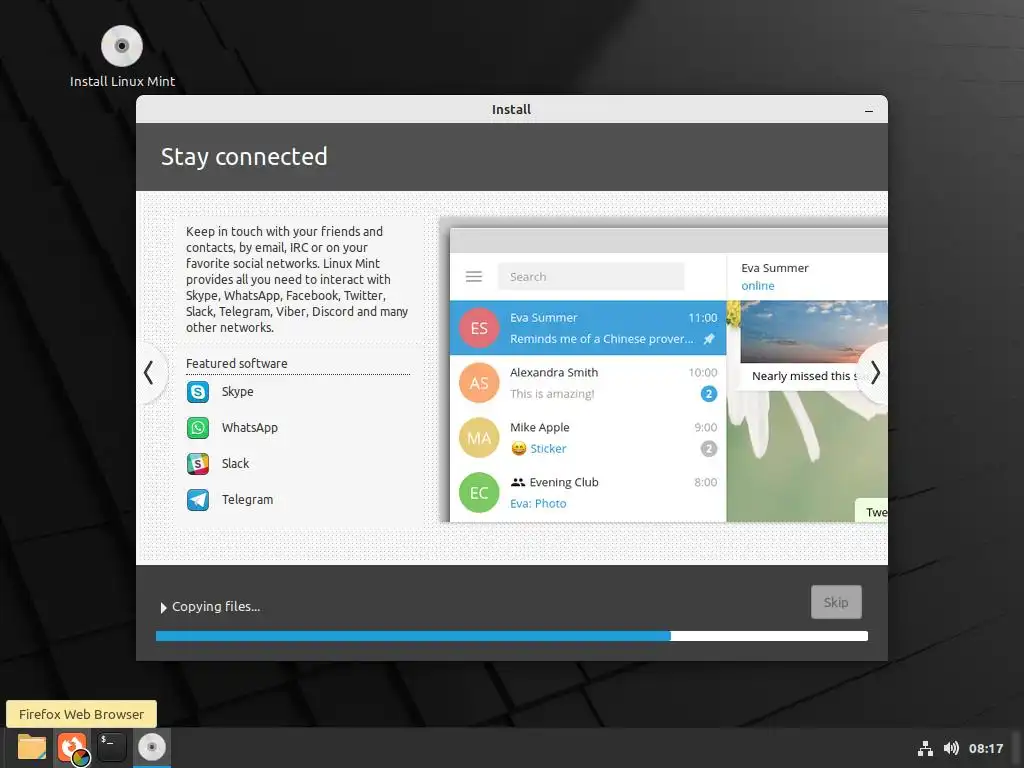Expand the Copying files details triangle
The width and height of the screenshot is (1024, 768).
tap(163, 607)
